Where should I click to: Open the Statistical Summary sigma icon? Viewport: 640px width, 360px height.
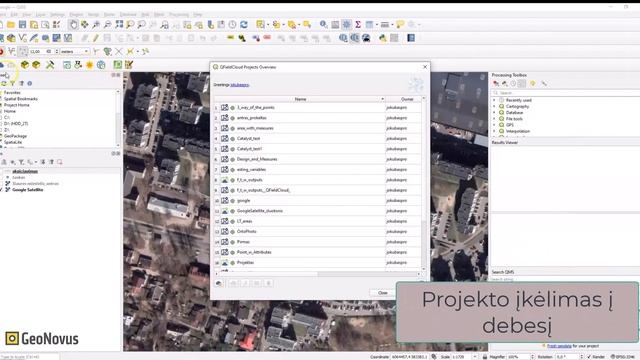358,25
